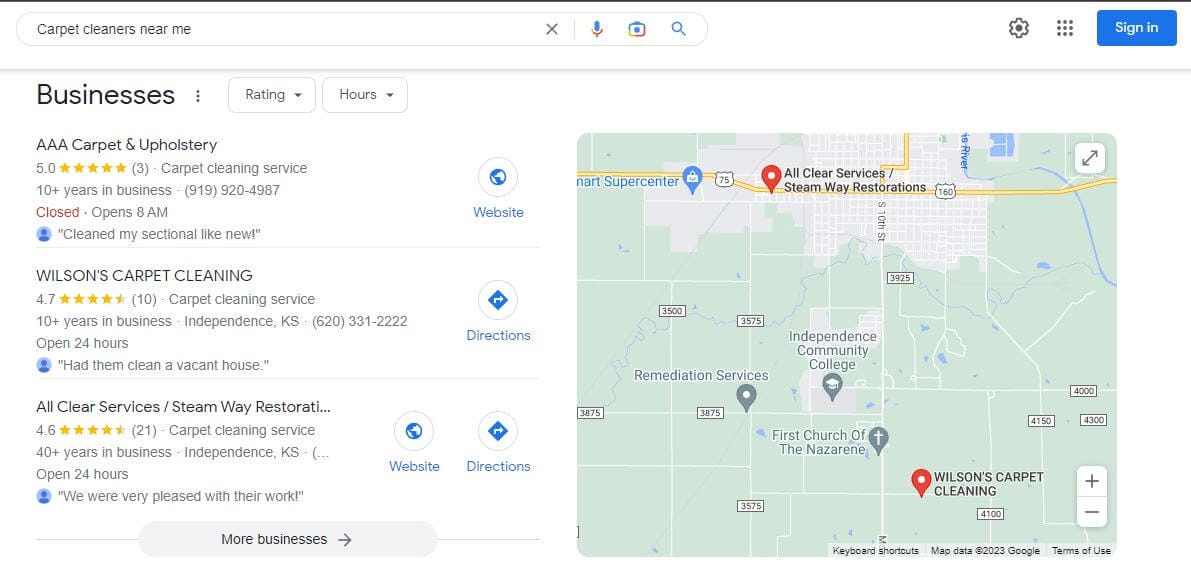The height and width of the screenshot is (579, 1191).
Task: Open image search with the camera icon
Action: point(637,29)
